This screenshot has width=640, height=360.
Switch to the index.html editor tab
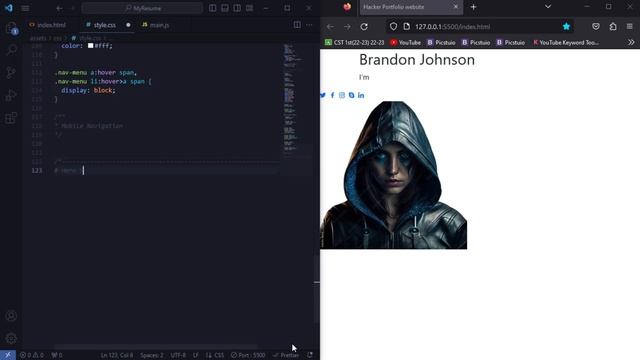coord(48,25)
